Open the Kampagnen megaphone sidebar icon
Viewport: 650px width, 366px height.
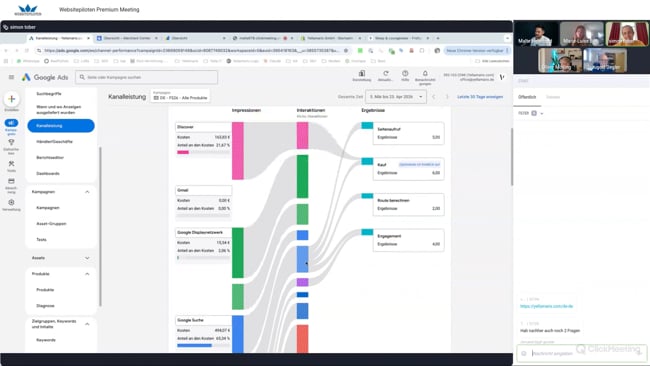click(11, 123)
